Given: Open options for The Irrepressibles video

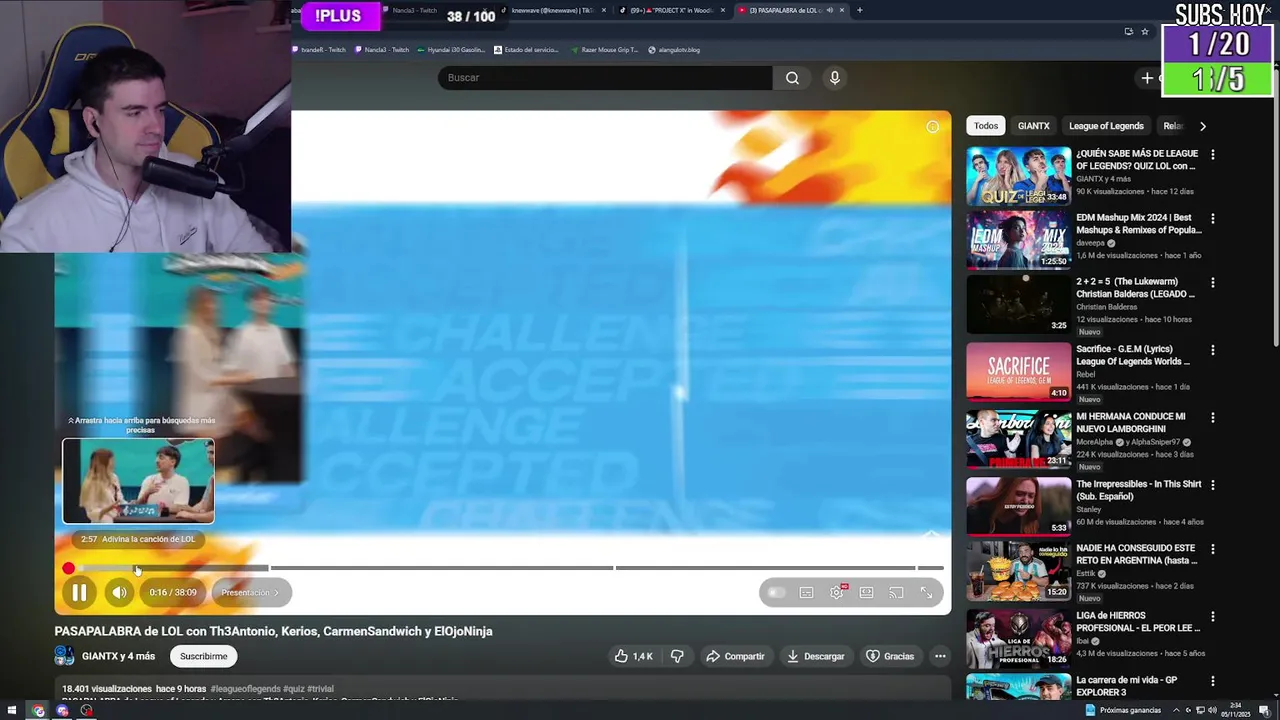Looking at the screenshot, I should [x=1212, y=485].
